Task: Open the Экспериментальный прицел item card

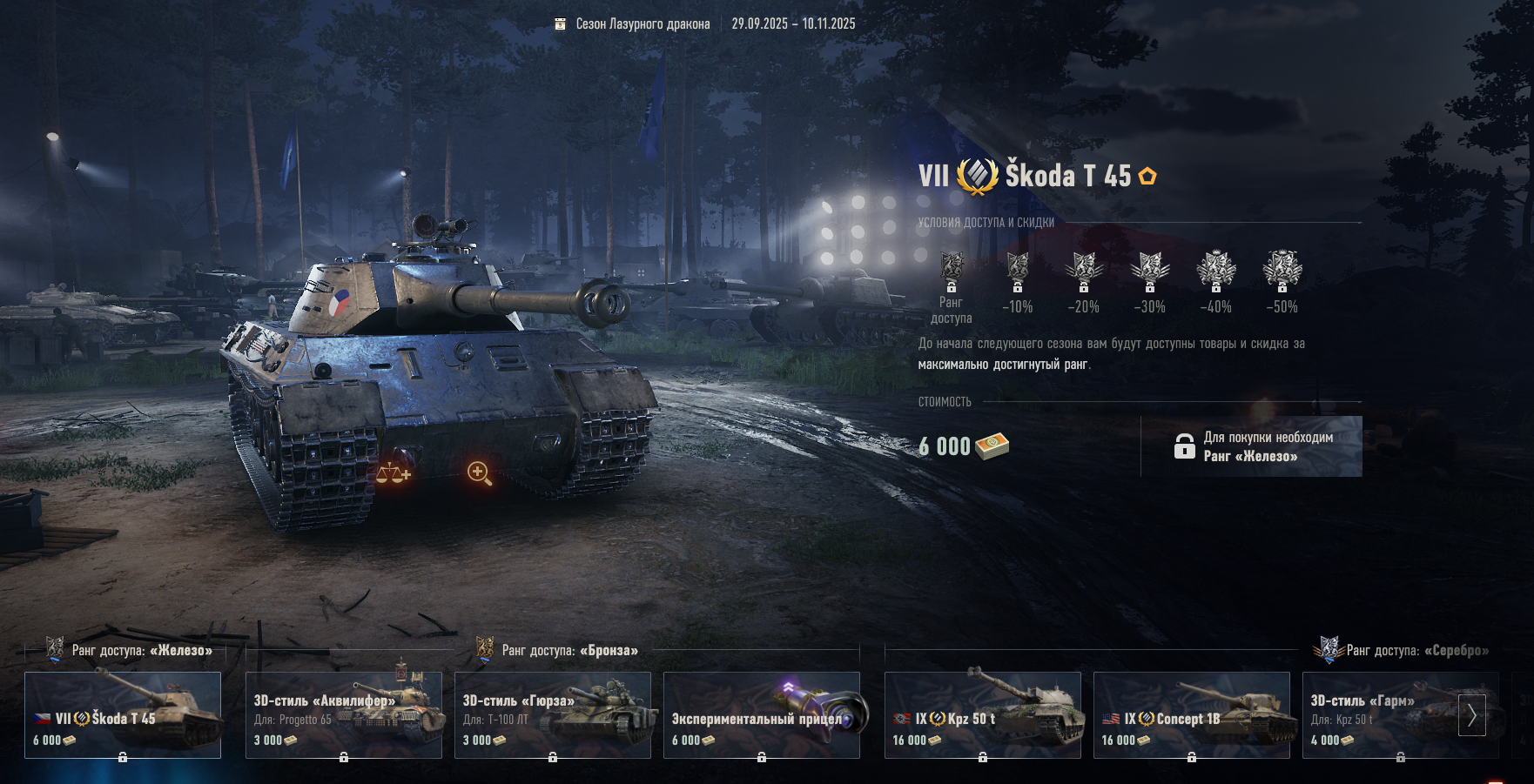Action: pos(762,714)
